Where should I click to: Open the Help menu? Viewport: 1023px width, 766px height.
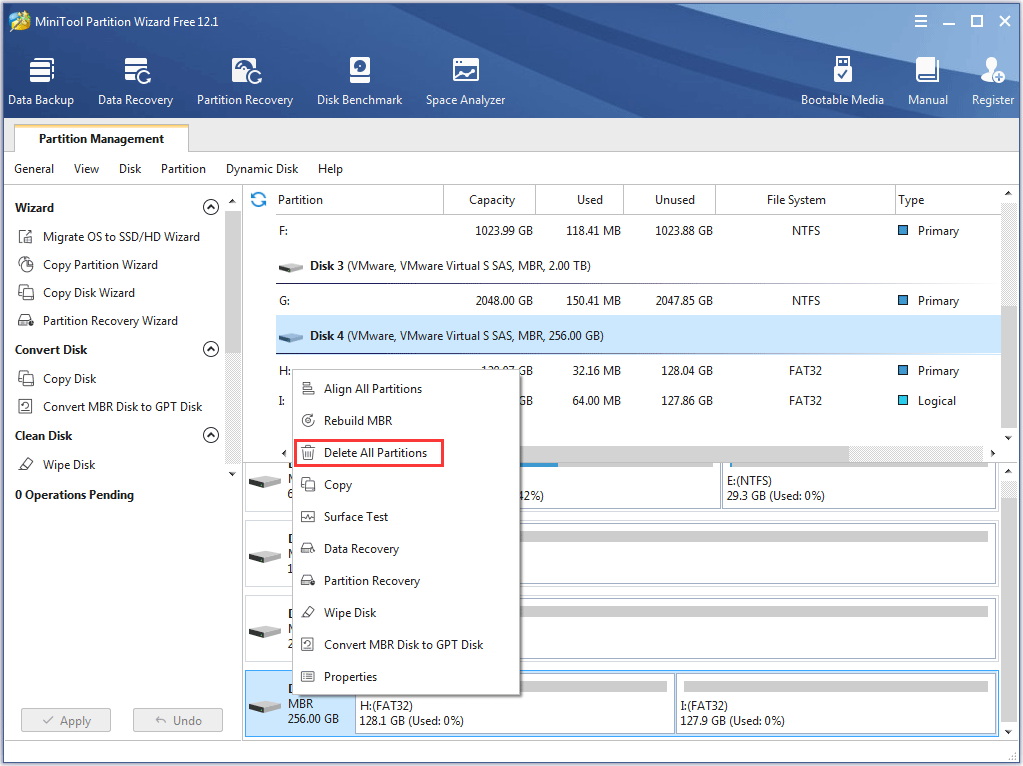pyautogui.click(x=330, y=169)
